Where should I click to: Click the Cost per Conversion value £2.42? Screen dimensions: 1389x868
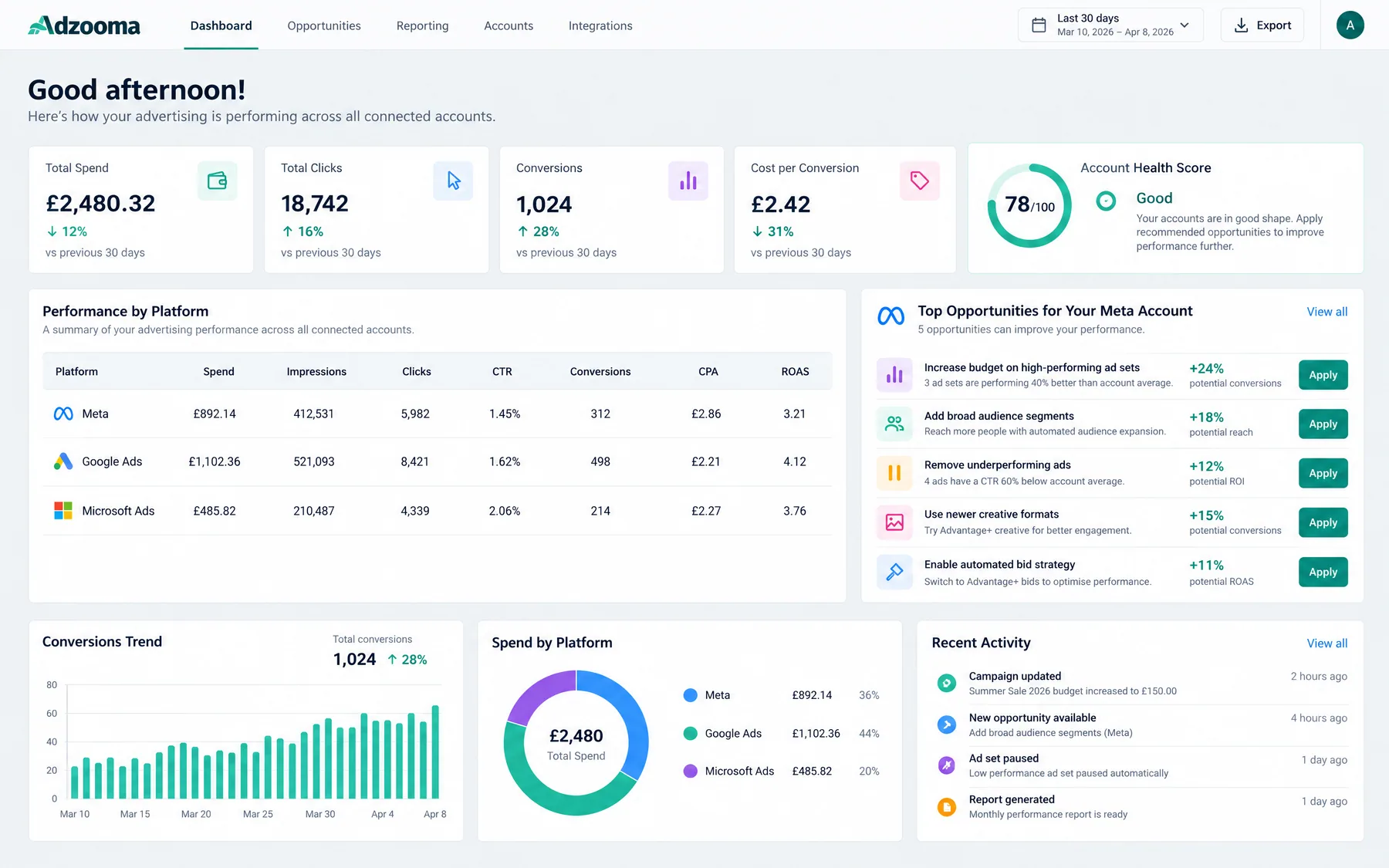click(x=780, y=204)
